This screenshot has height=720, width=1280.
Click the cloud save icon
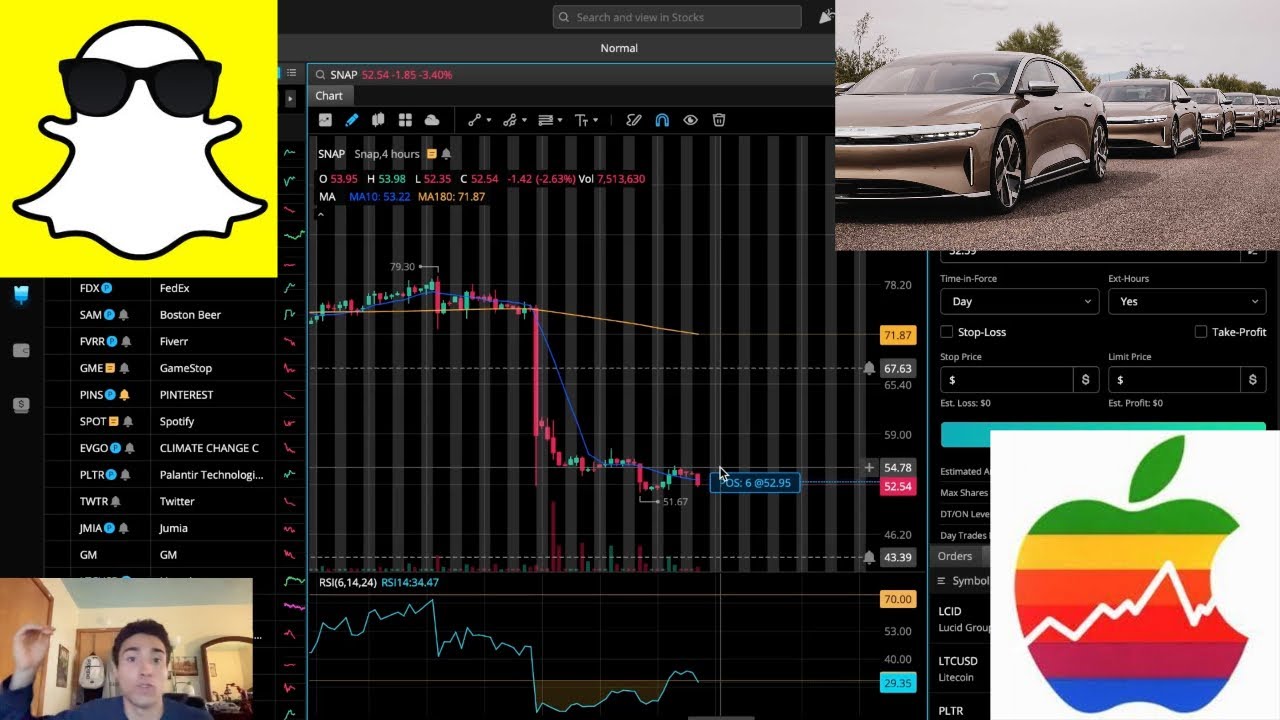(432, 120)
